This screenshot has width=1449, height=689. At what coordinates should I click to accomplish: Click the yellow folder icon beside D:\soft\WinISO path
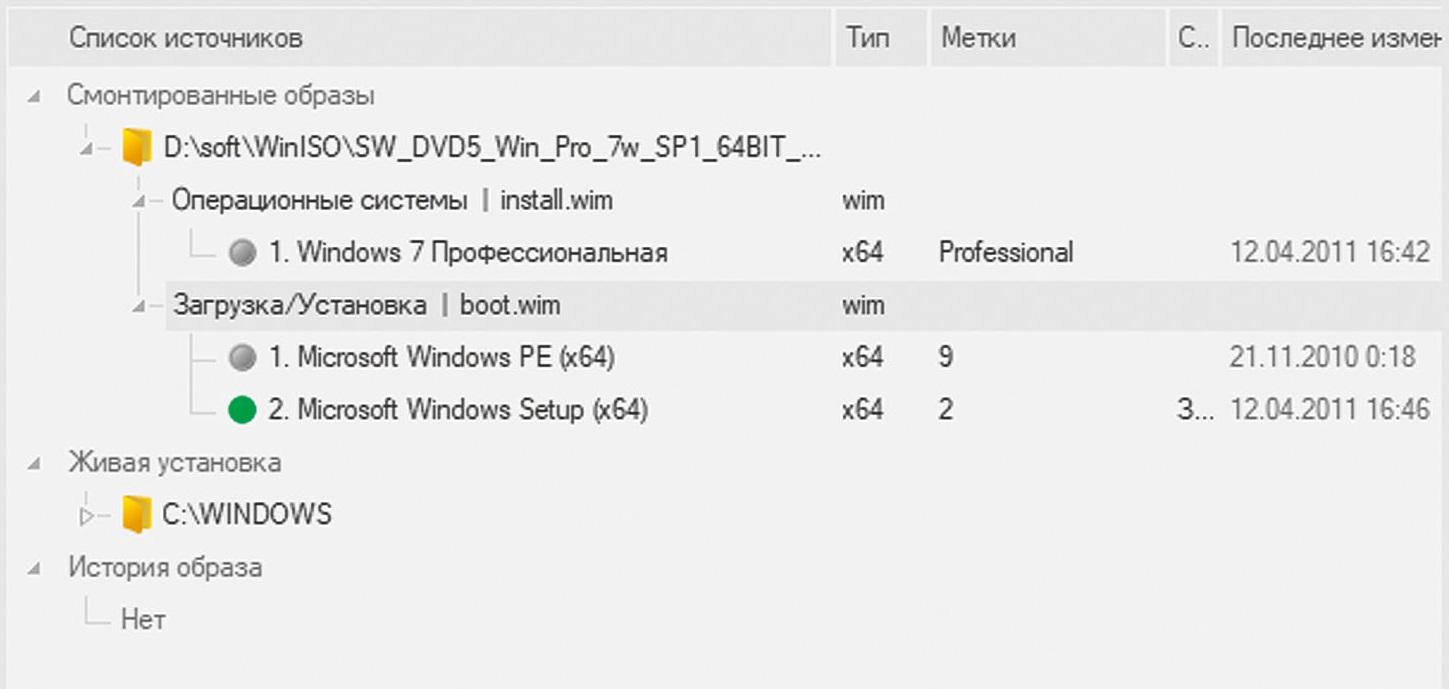[136, 148]
